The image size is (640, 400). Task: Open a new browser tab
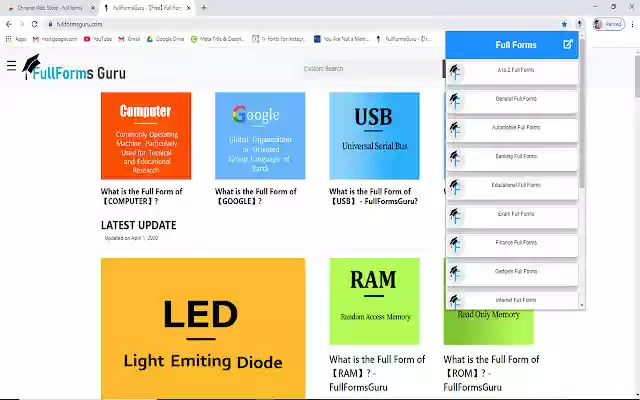(x=204, y=8)
